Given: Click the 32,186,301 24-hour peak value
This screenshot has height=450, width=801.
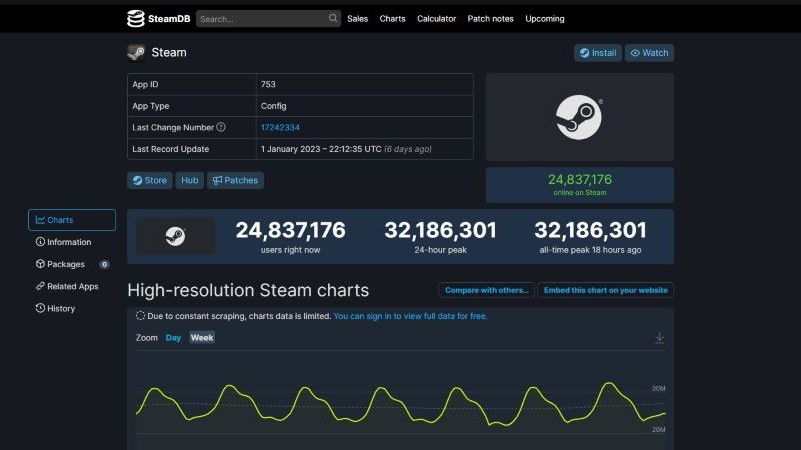Looking at the screenshot, I should click(440, 230).
